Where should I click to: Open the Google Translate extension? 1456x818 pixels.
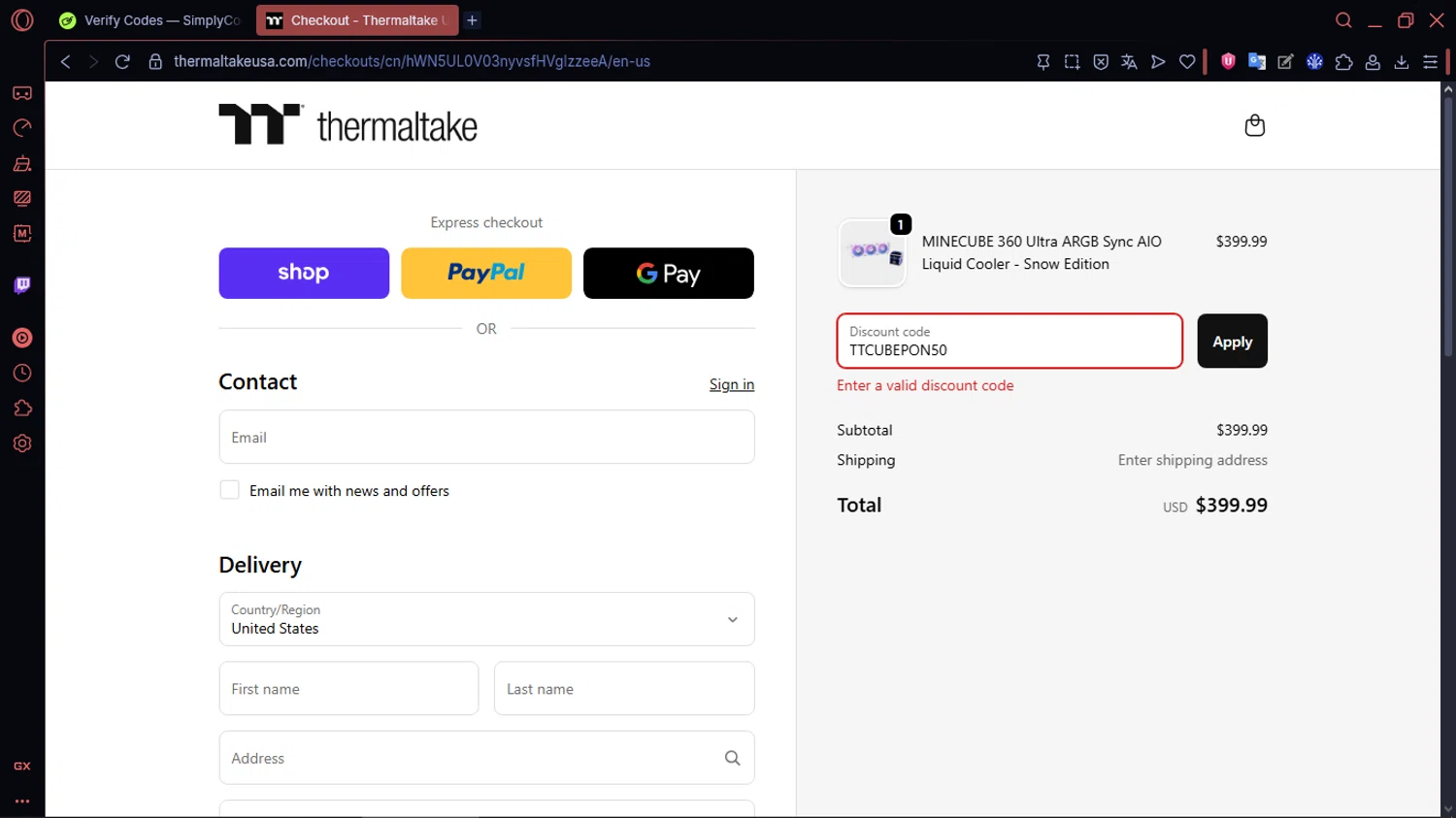[1257, 61]
